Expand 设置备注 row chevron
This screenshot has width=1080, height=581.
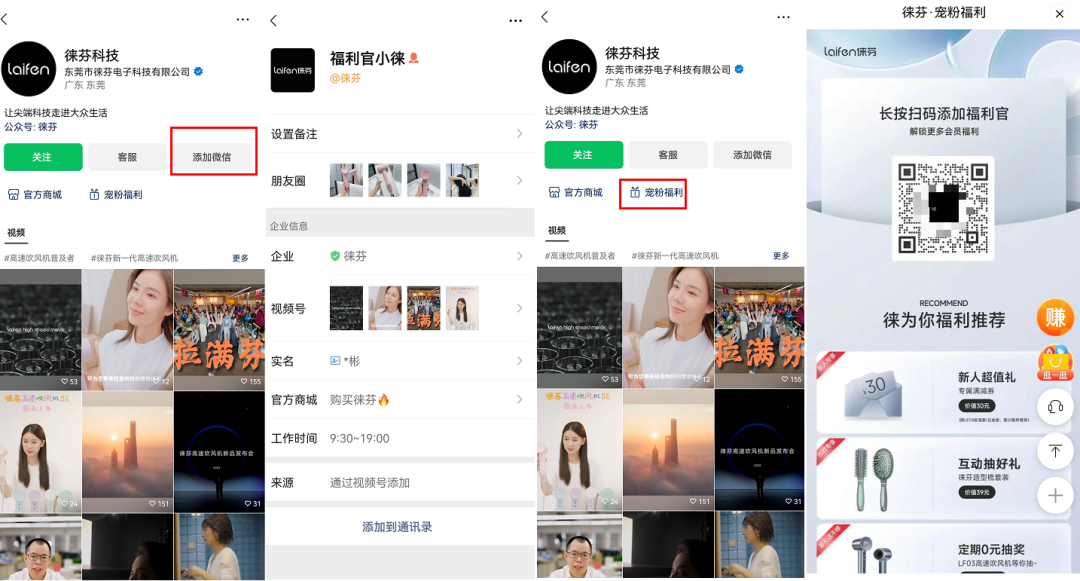[x=519, y=134]
